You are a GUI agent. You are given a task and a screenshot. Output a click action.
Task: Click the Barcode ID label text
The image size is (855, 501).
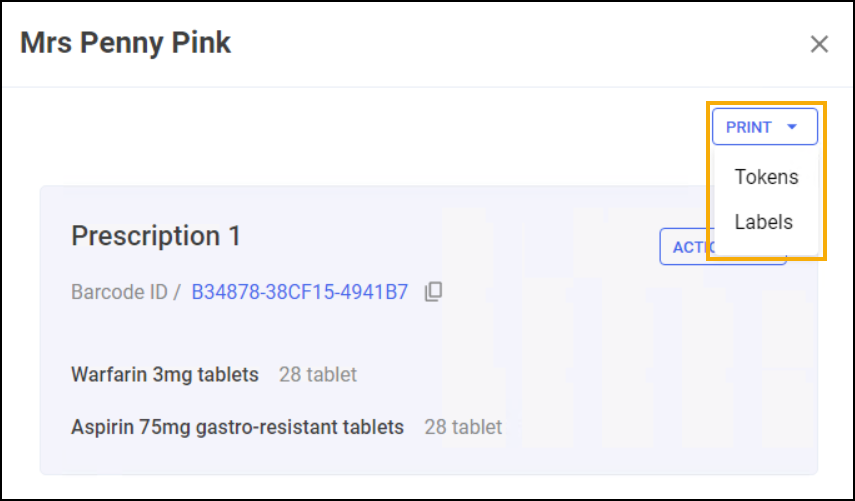tap(119, 292)
